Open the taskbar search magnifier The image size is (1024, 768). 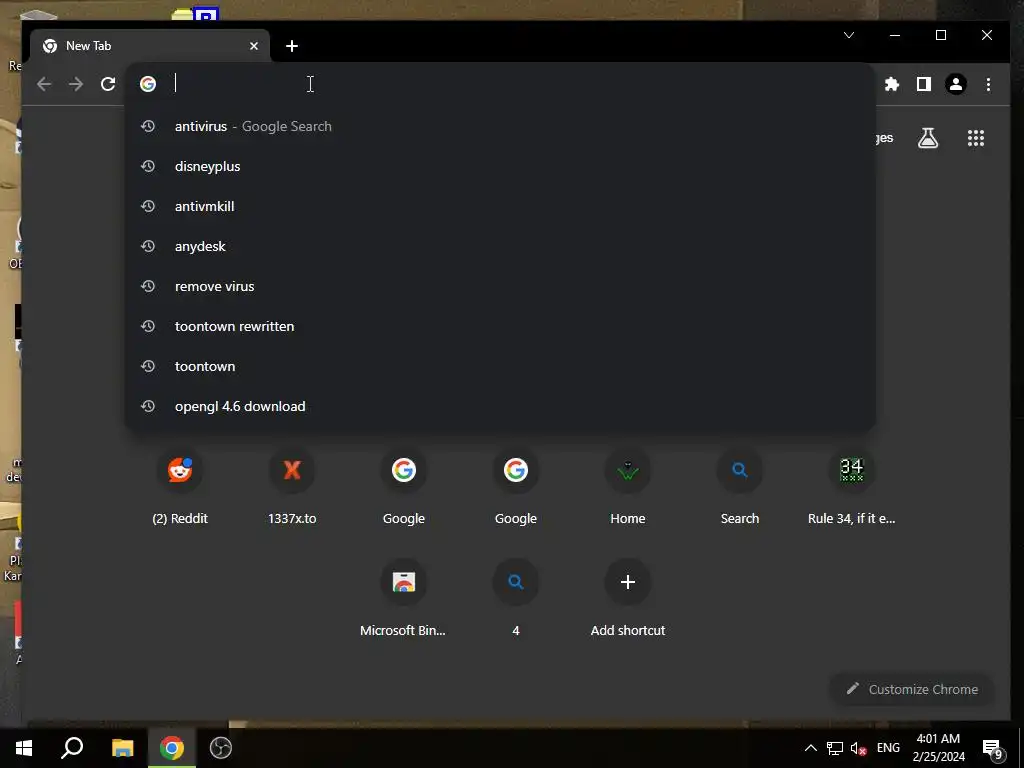(72, 748)
